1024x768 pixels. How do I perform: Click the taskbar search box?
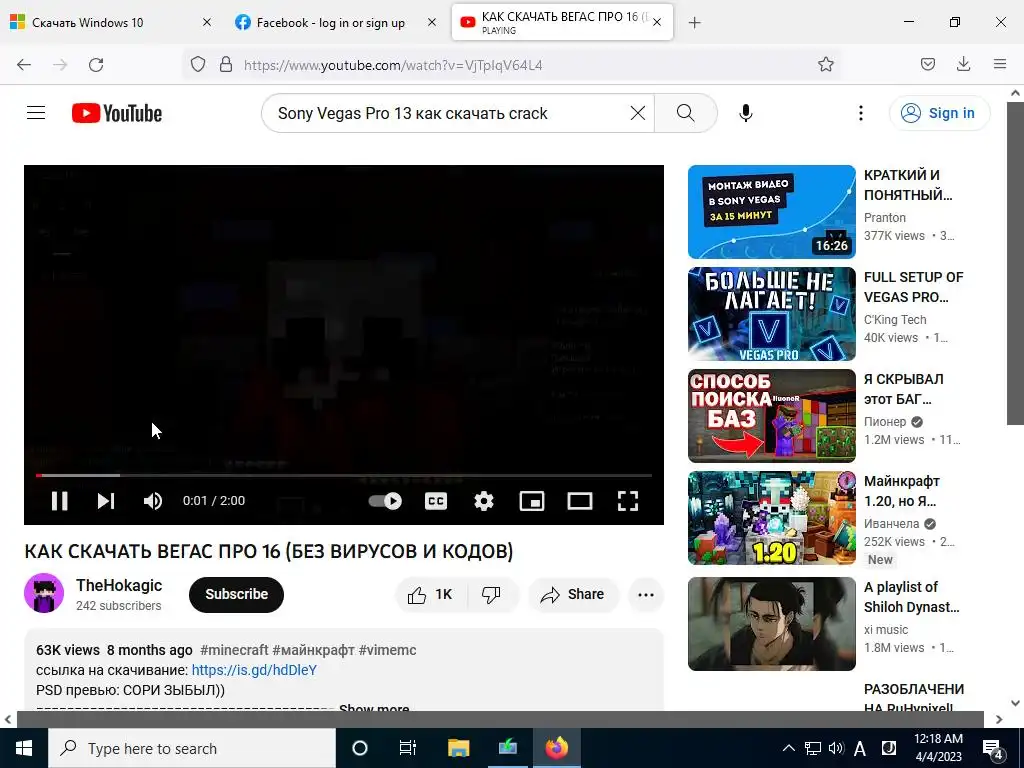pyautogui.click(x=192, y=748)
